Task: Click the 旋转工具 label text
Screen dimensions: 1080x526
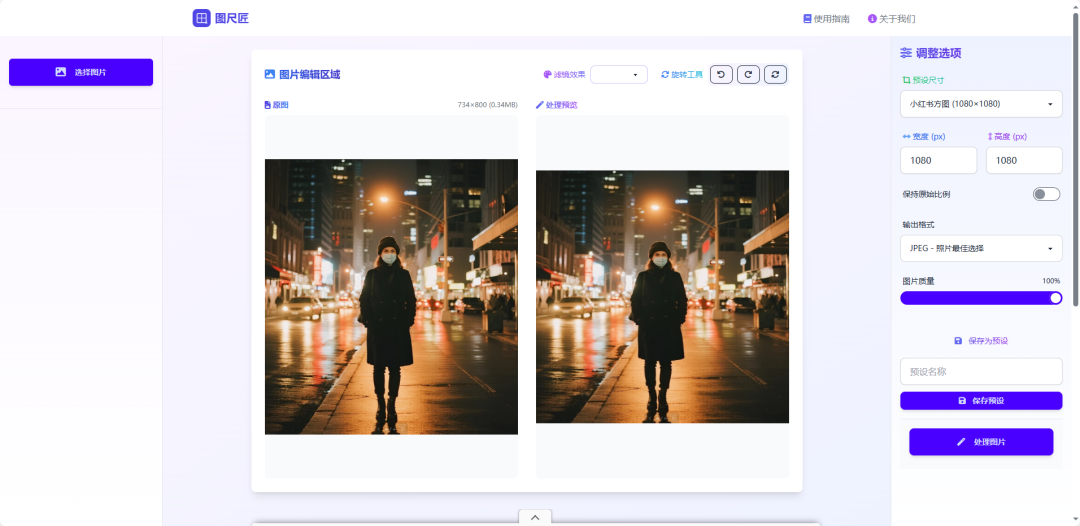Action: pos(687,74)
